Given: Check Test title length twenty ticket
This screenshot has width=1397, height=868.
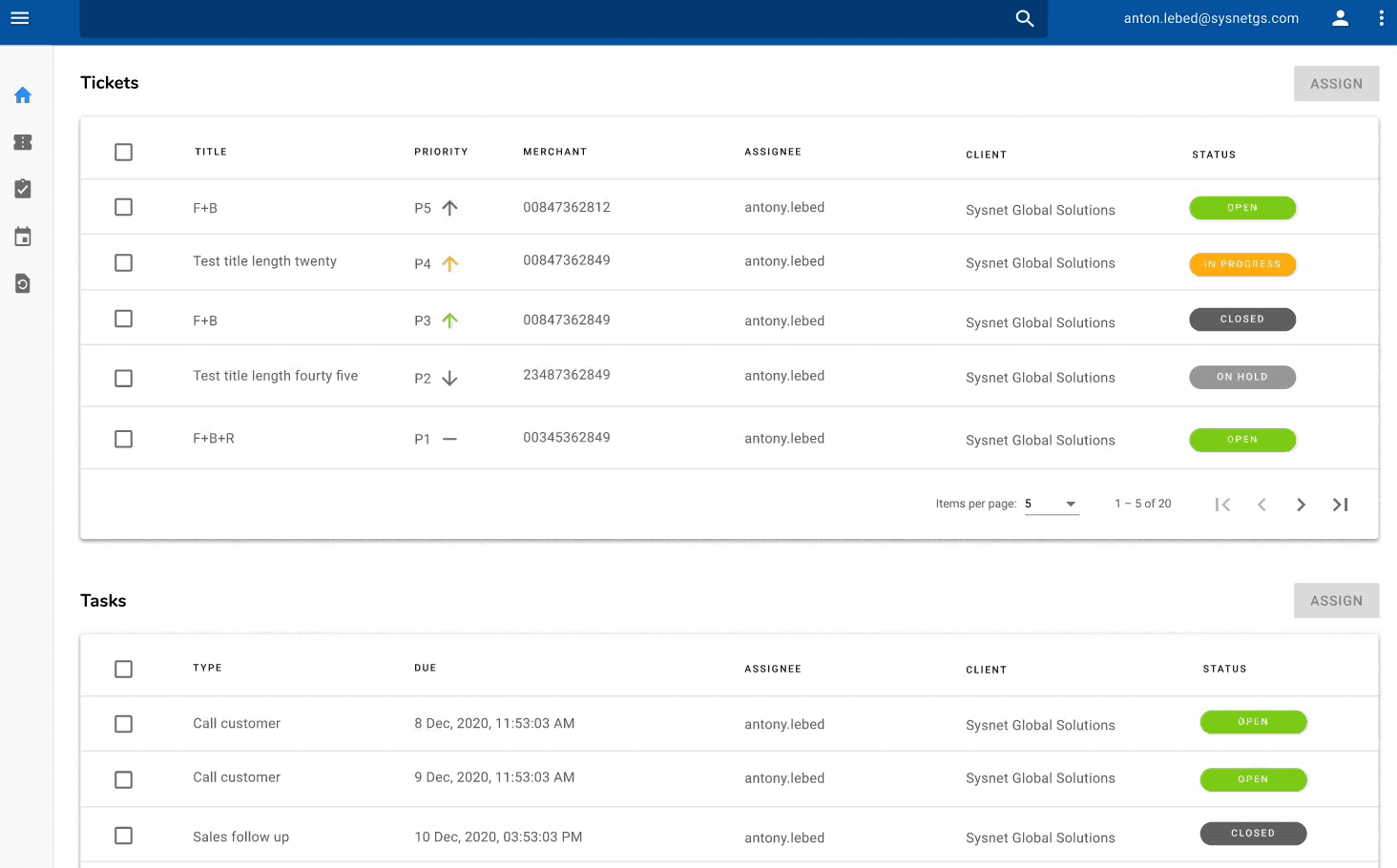Looking at the screenshot, I should coord(123,262).
